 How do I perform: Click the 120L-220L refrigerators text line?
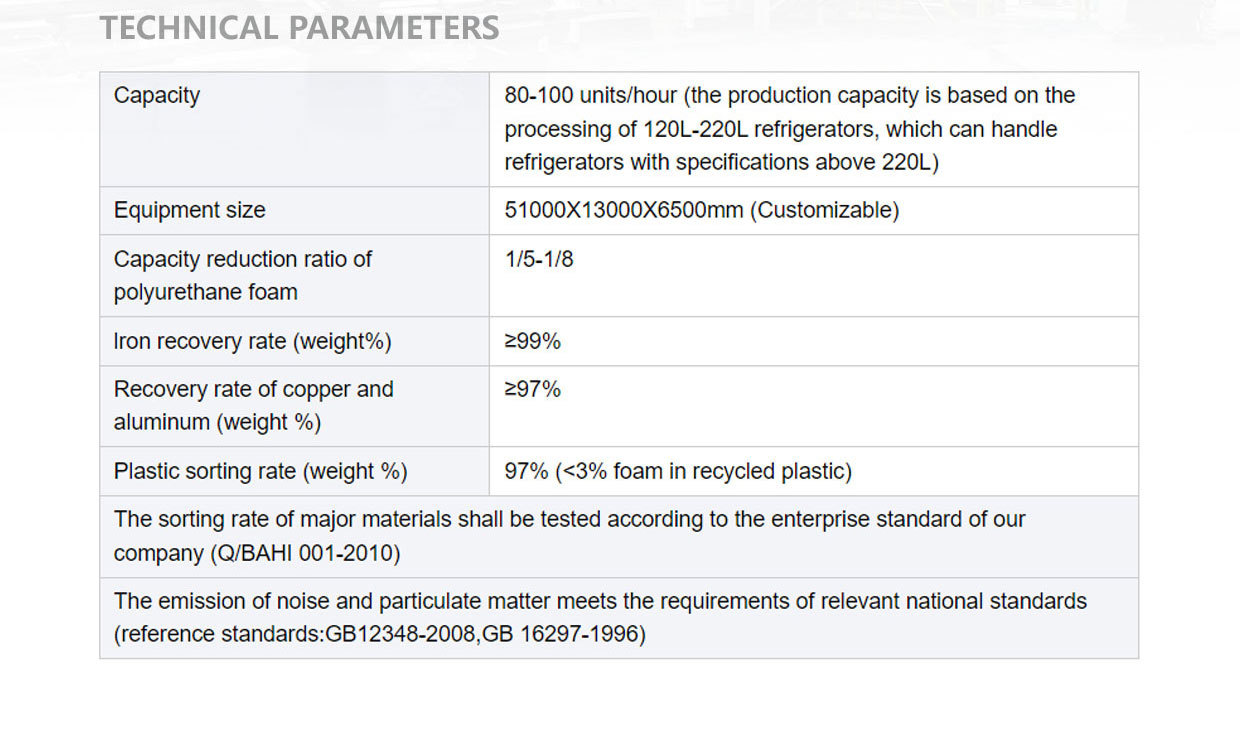tap(781, 130)
